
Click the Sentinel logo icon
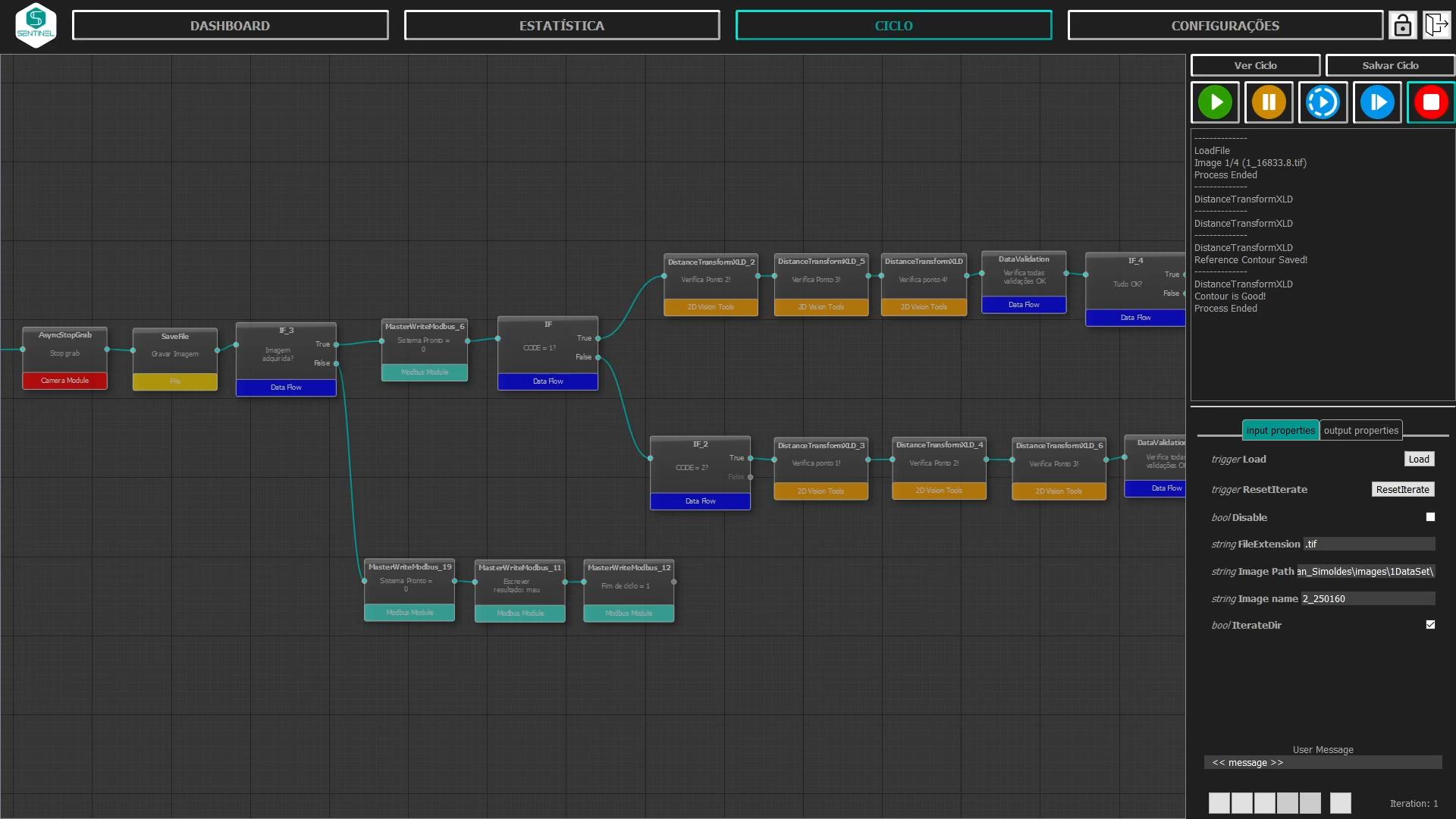36,25
